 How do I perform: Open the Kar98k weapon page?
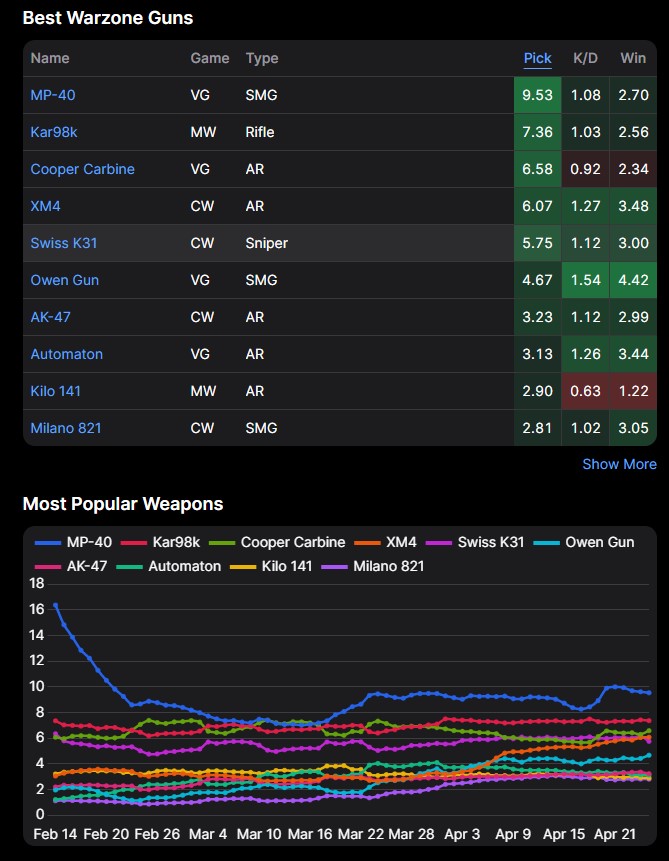[53, 132]
